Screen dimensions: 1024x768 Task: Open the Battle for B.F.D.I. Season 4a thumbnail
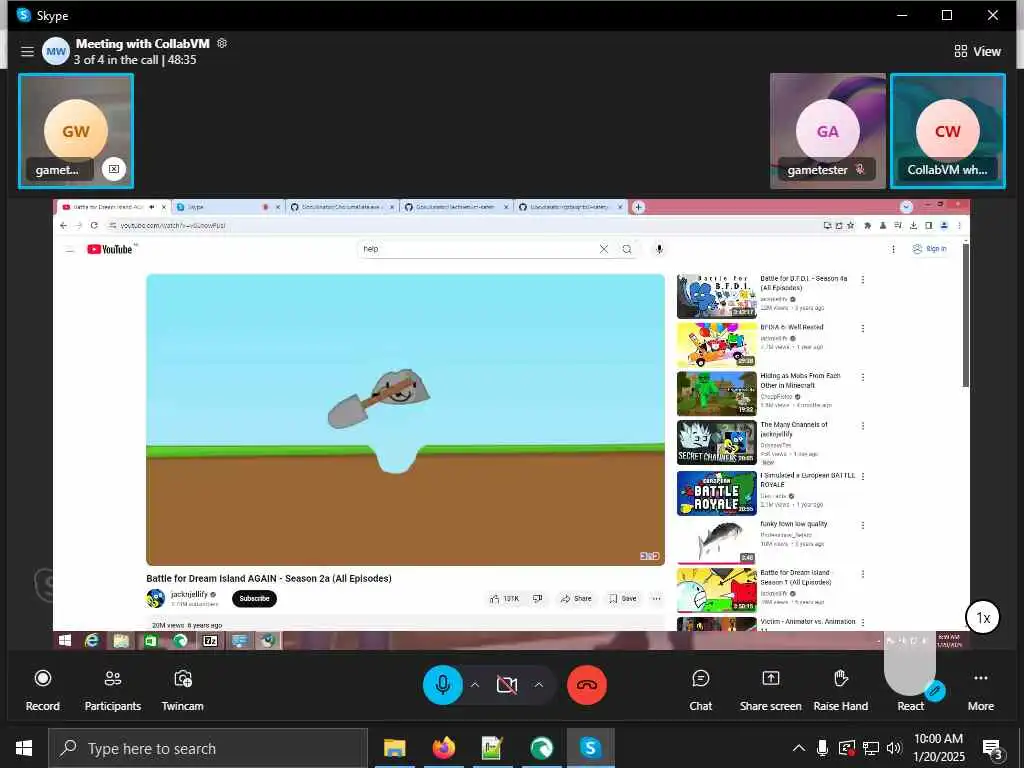point(716,296)
